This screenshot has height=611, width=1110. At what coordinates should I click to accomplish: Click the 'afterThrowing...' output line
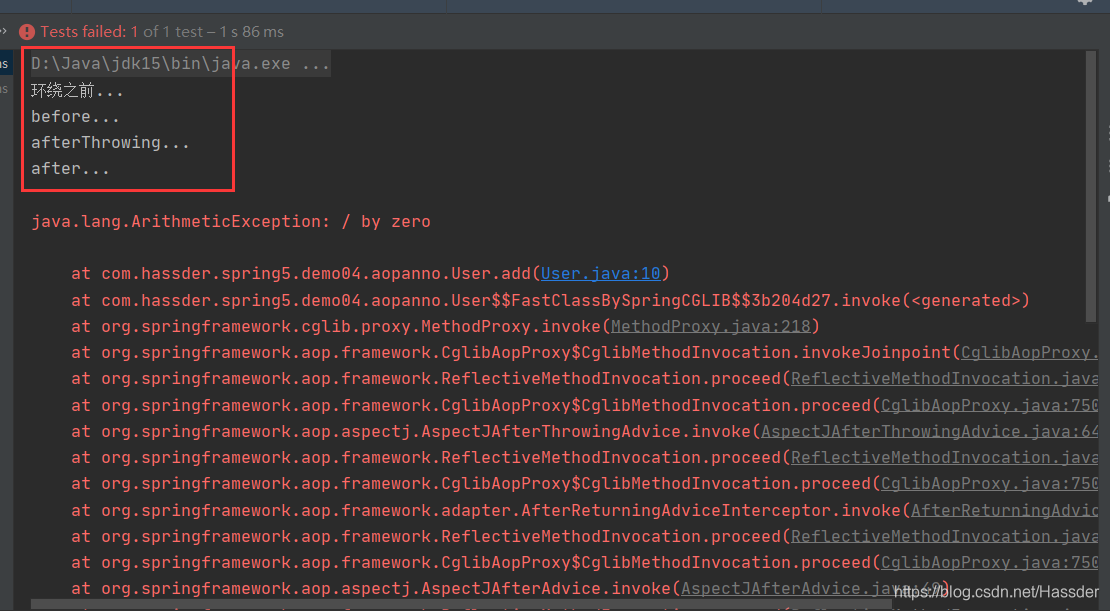click(110, 142)
